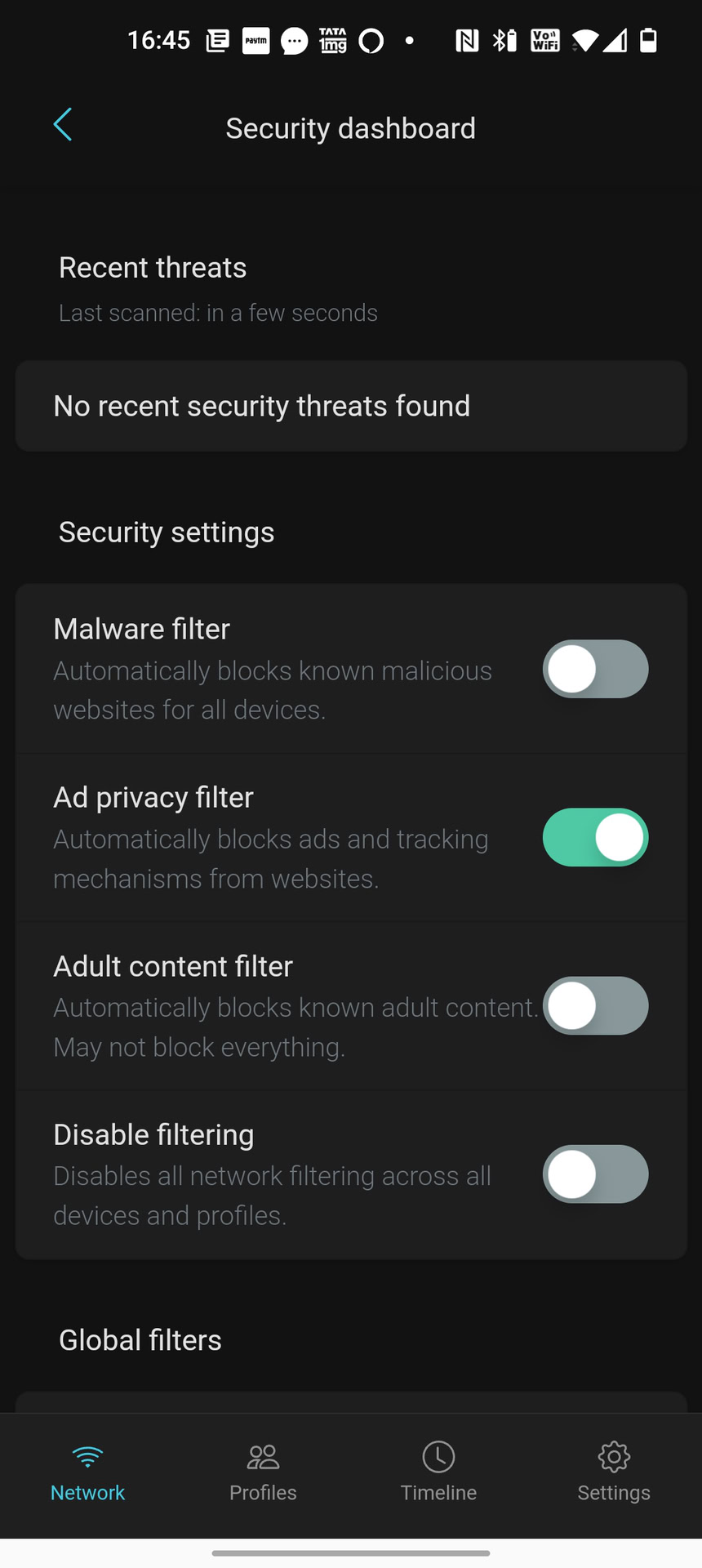Enable the Malware filter toggle
702x1568 pixels.
595,669
